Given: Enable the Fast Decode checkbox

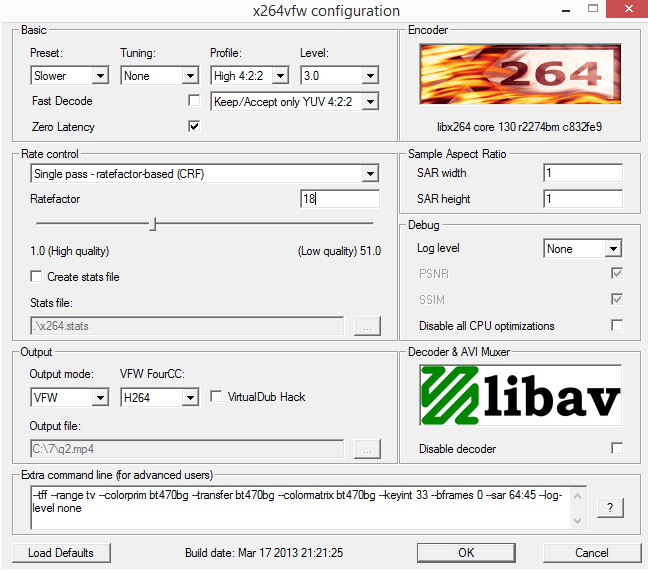Looking at the screenshot, I should [194, 100].
